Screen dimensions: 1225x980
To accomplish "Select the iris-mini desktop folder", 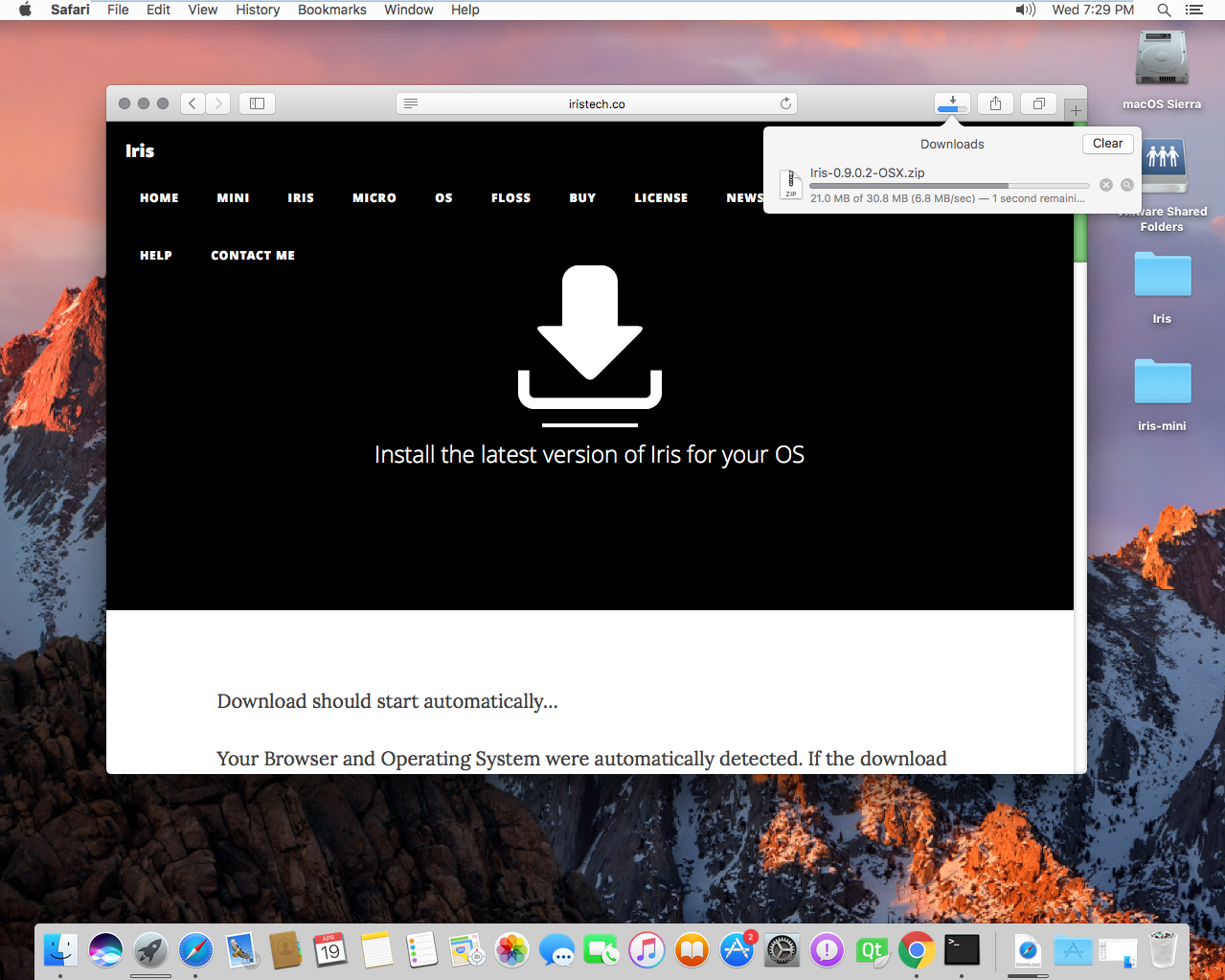I will (1162, 382).
